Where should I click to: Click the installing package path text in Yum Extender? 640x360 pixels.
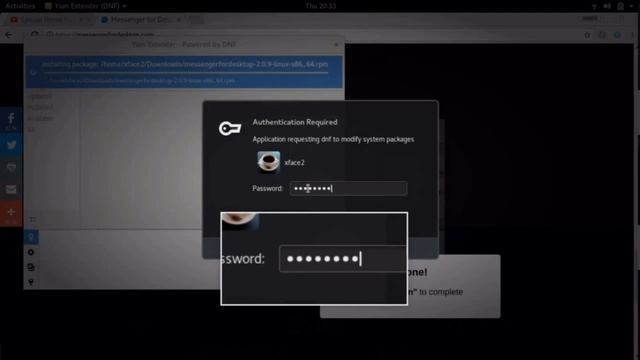tap(184, 64)
